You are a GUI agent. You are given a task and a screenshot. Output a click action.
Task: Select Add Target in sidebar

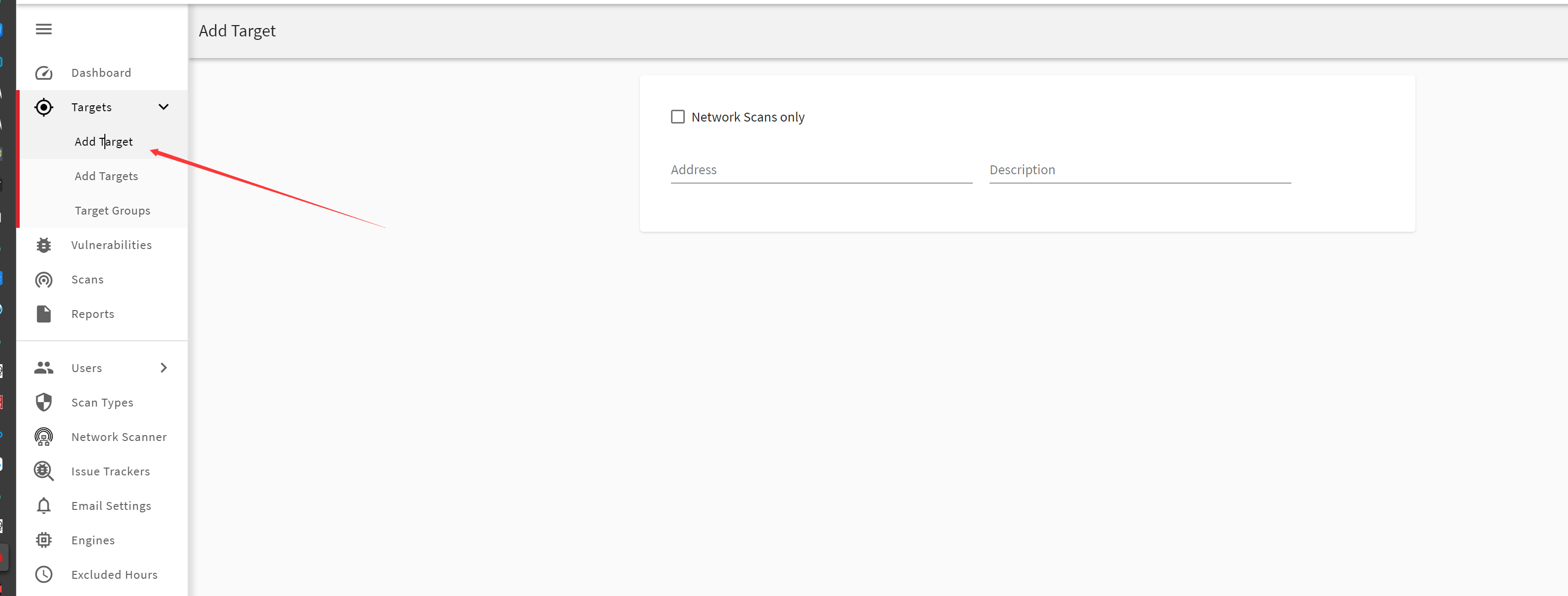pyautogui.click(x=103, y=142)
